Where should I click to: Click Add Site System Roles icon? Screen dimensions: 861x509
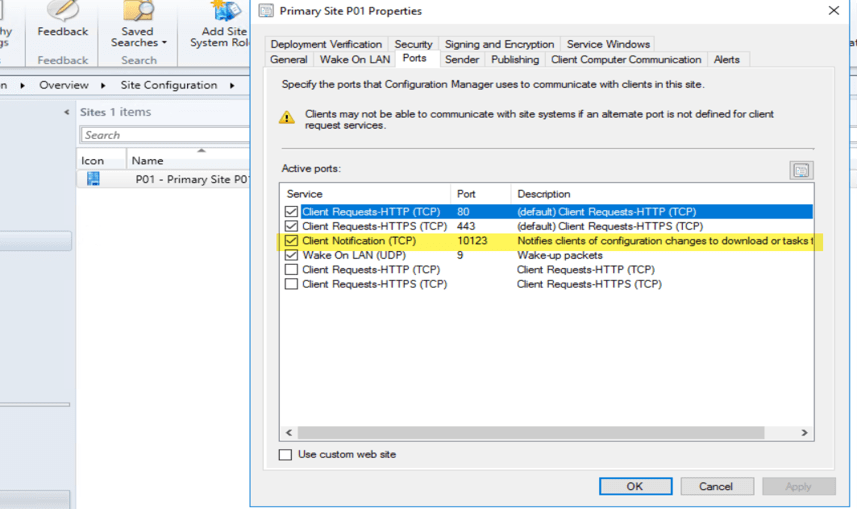pyautogui.click(x=225, y=12)
